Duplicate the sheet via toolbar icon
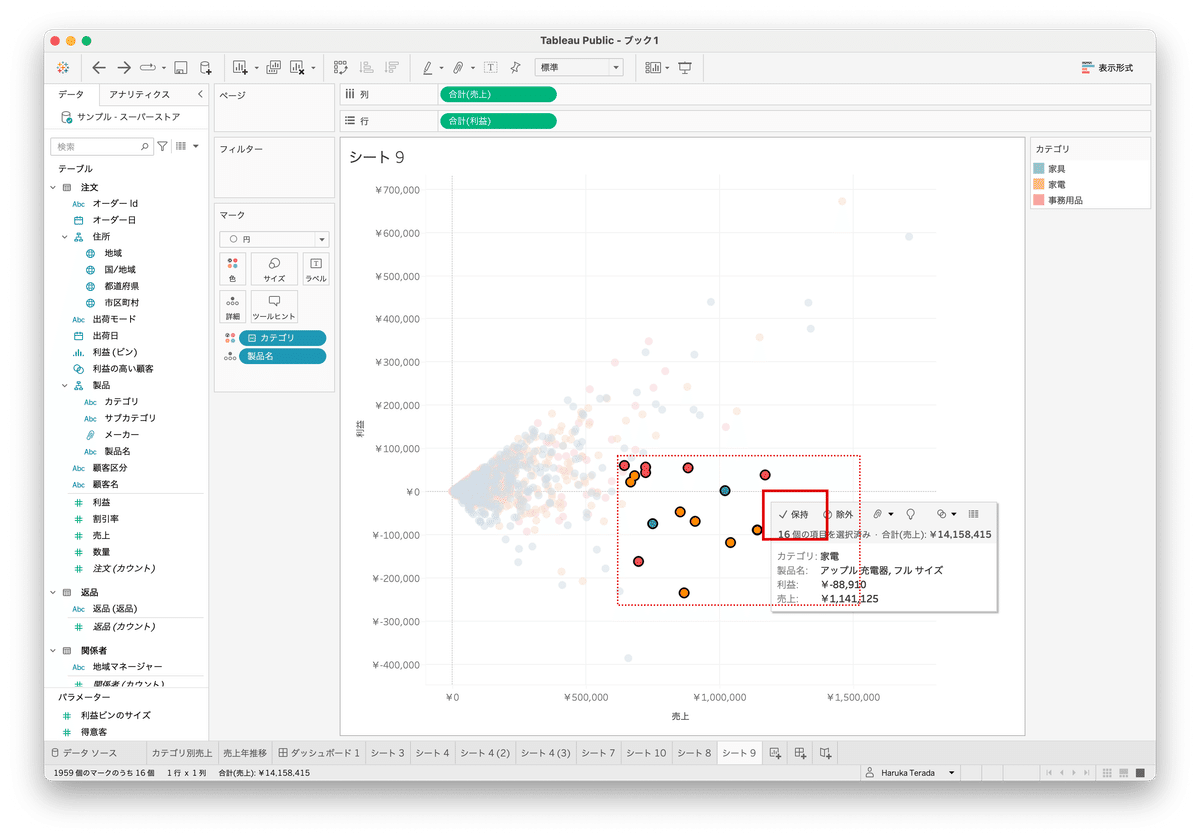 pyautogui.click(x=273, y=67)
